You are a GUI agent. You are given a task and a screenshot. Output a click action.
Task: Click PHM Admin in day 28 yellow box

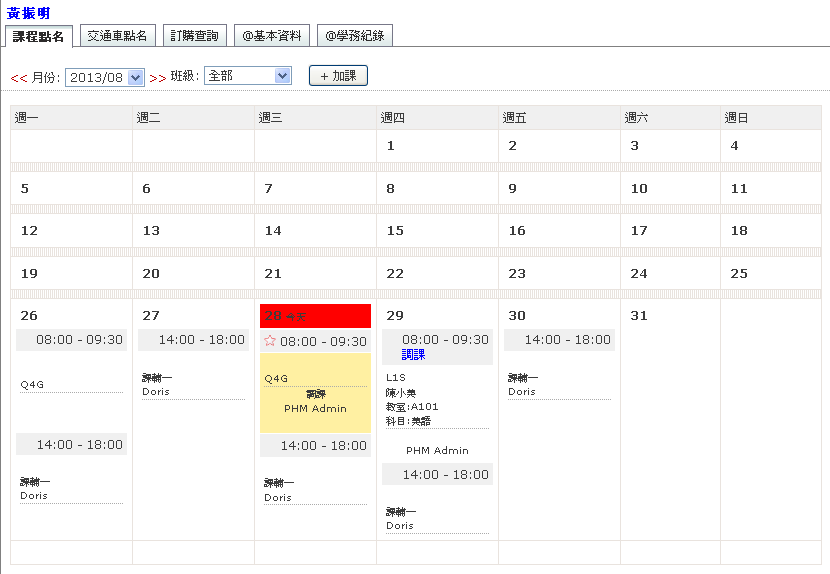(x=315, y=409)
